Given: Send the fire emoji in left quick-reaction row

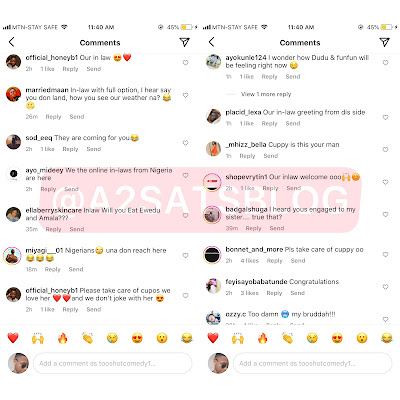Looking at the screenshot, I should coord(62,338).
